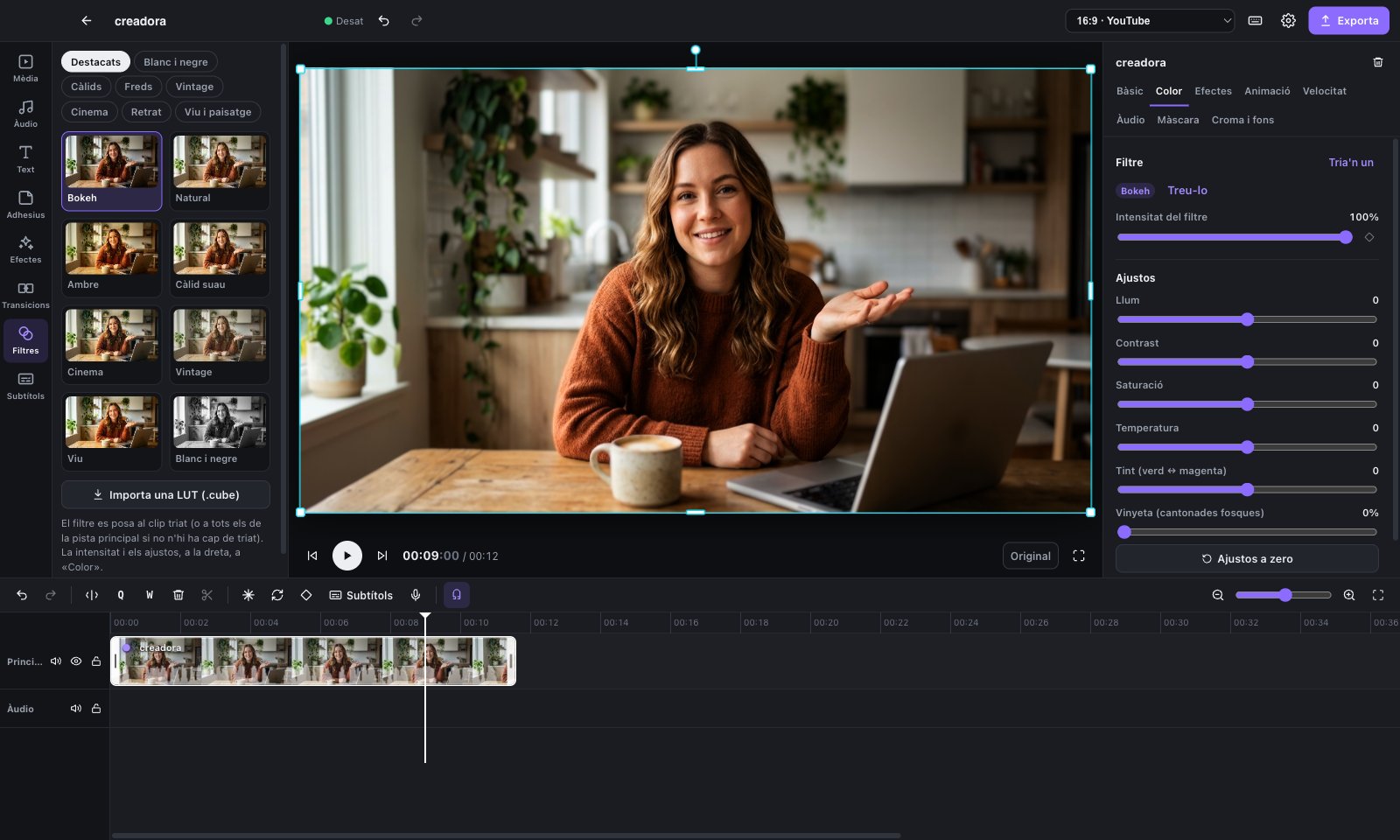The height and width of the screenshot is (840, 1400).
Task: Open the Subtítols sidebar panel
Action: (25, 386)
